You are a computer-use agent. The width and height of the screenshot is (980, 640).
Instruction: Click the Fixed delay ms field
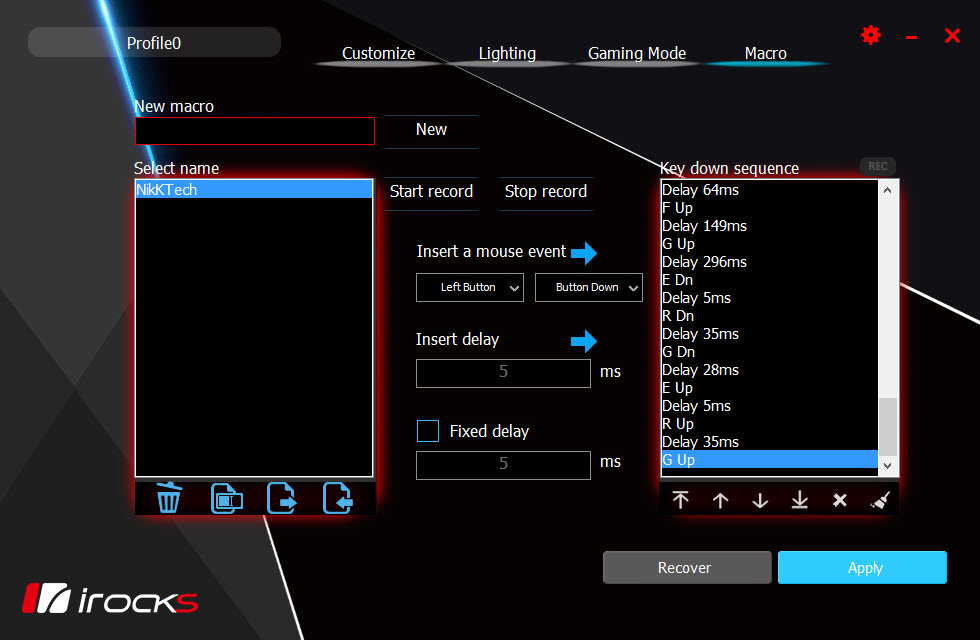pos(503,464)
